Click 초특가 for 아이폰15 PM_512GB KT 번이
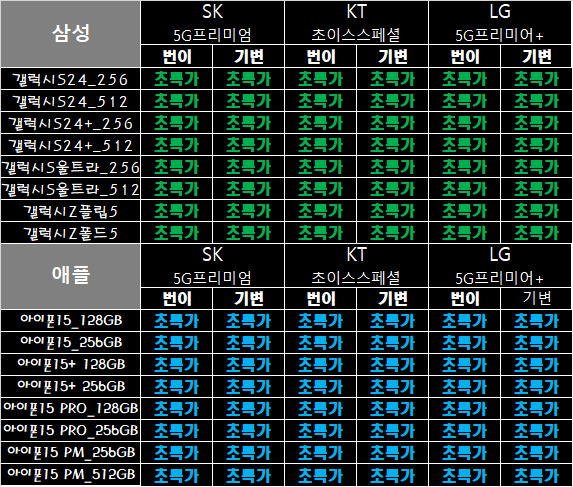The height and width of the screenshot is (487, 573). [320, 475]
